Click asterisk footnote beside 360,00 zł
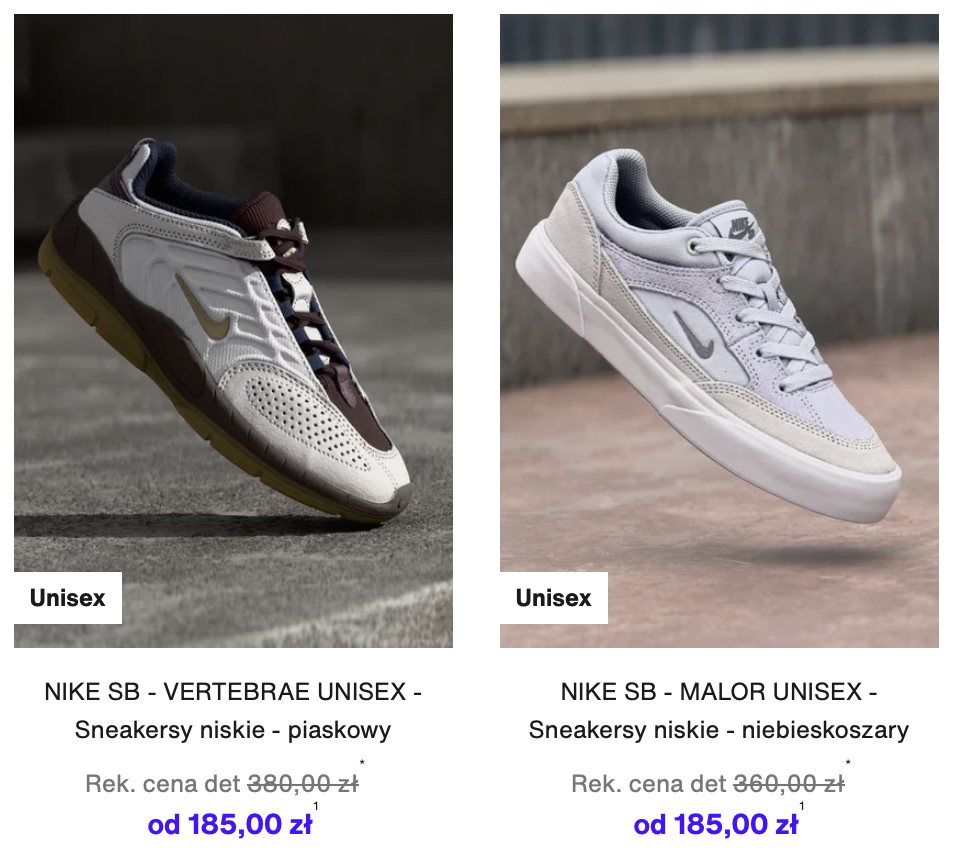The image size is (958, 860). pyautogui.click(x=848, y=762)
